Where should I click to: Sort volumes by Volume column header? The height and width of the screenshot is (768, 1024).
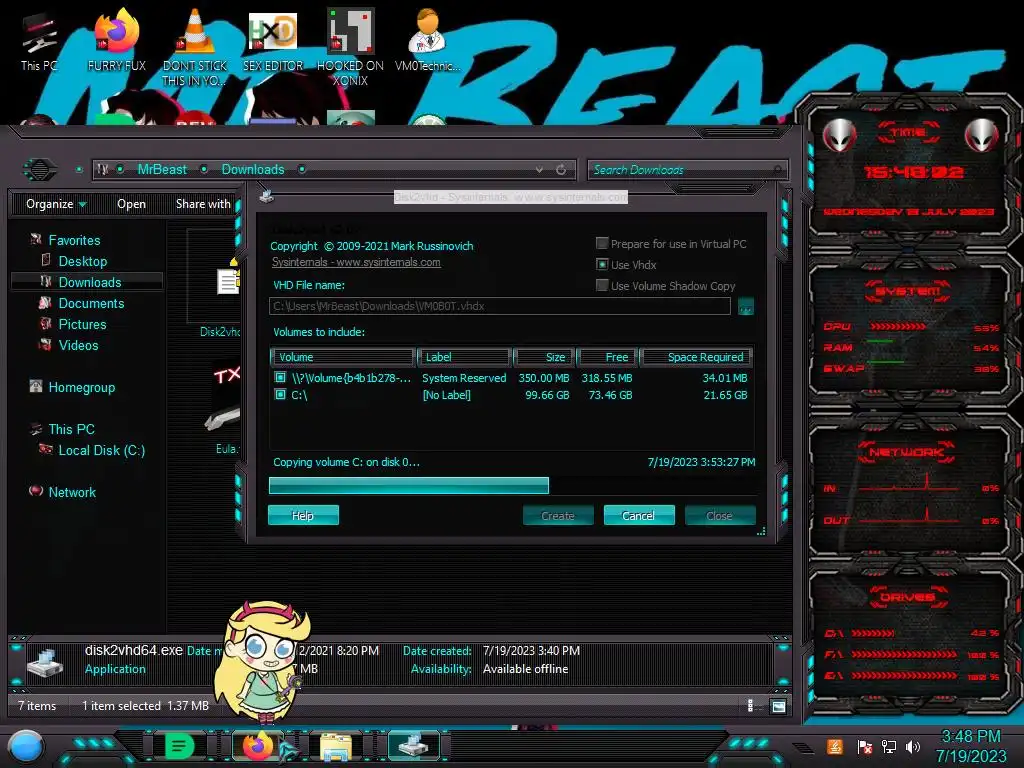click(342, 357)
